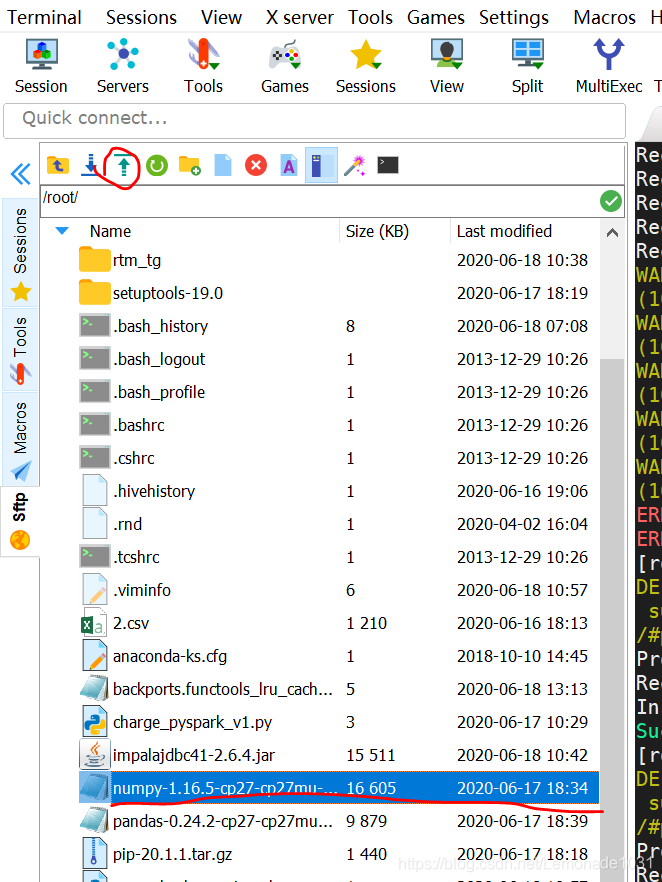Viewport: 662px width, 882px height.
Task: Click the View toolbar icon
Action: point(447,66)
